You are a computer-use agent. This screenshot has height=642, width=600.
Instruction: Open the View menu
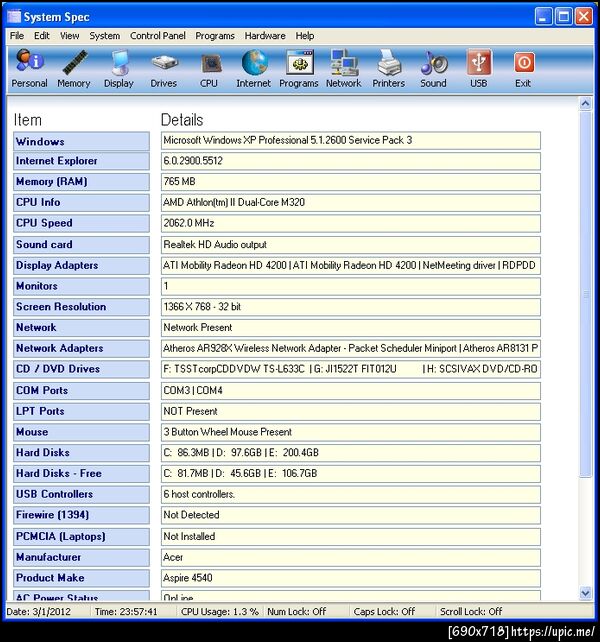click(70, 36)
